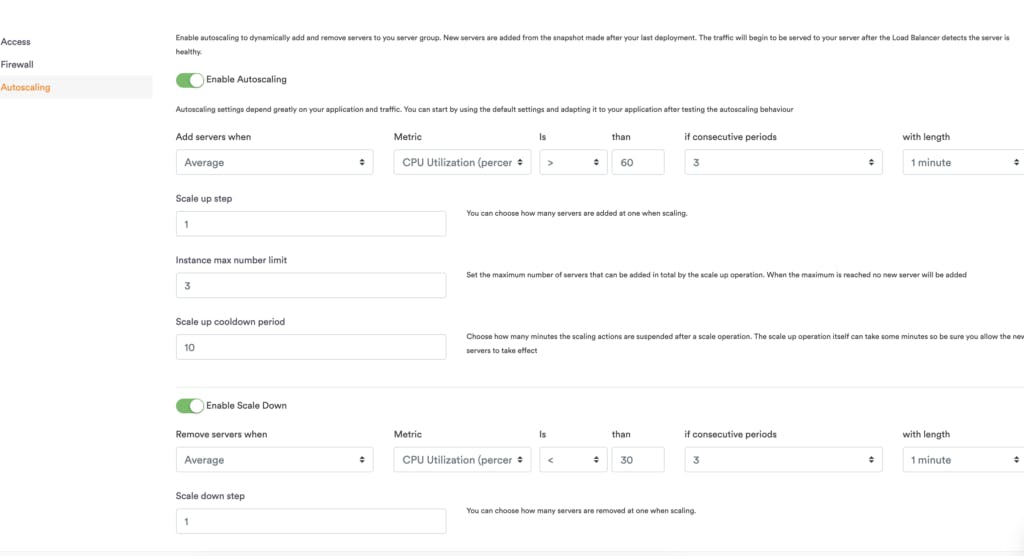
Task: Toggle the Enable Scale Down switch
Action: (189, 406)
